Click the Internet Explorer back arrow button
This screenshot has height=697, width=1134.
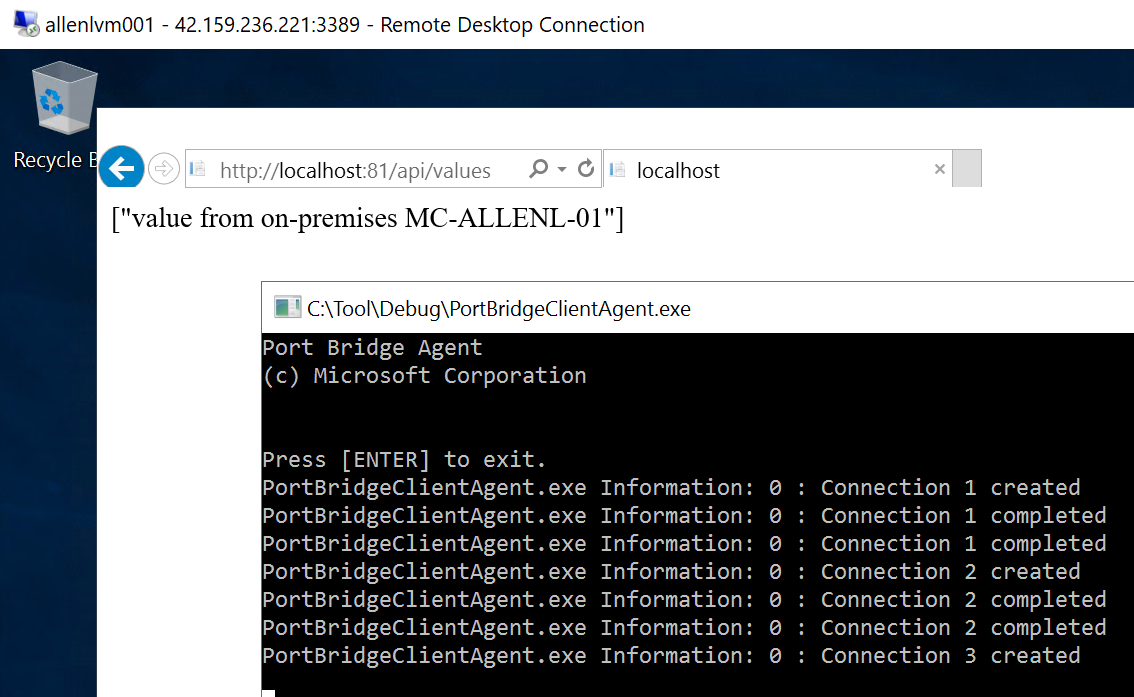click(122, 167)
